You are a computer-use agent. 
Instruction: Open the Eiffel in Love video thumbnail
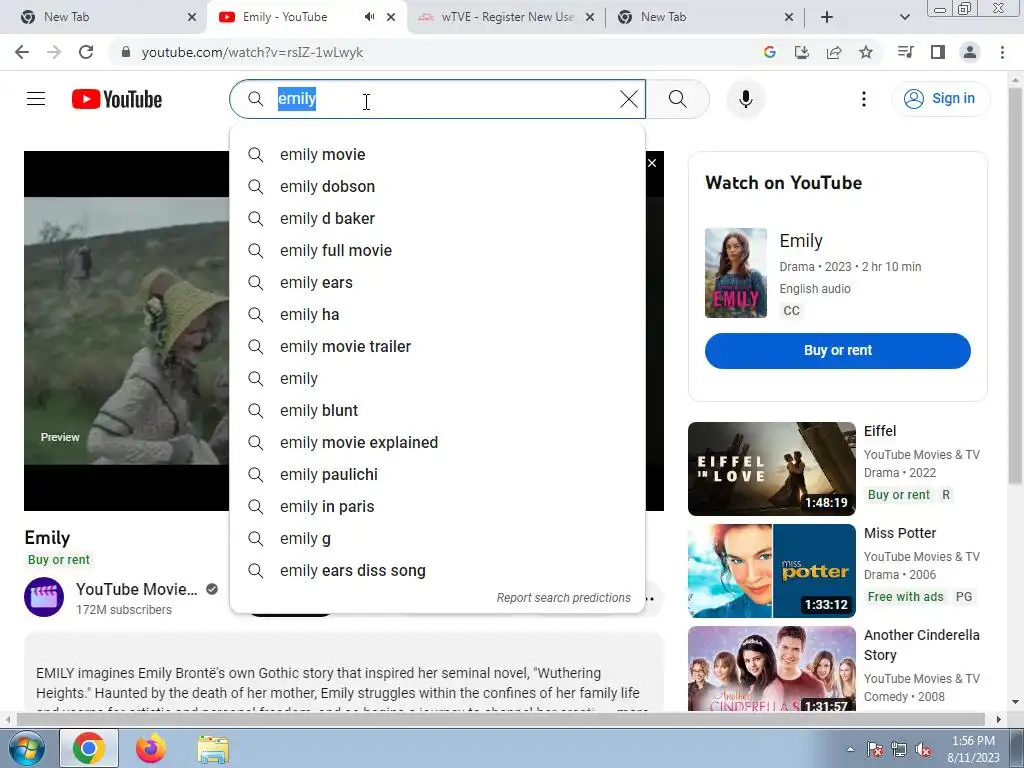pos(771,469)
